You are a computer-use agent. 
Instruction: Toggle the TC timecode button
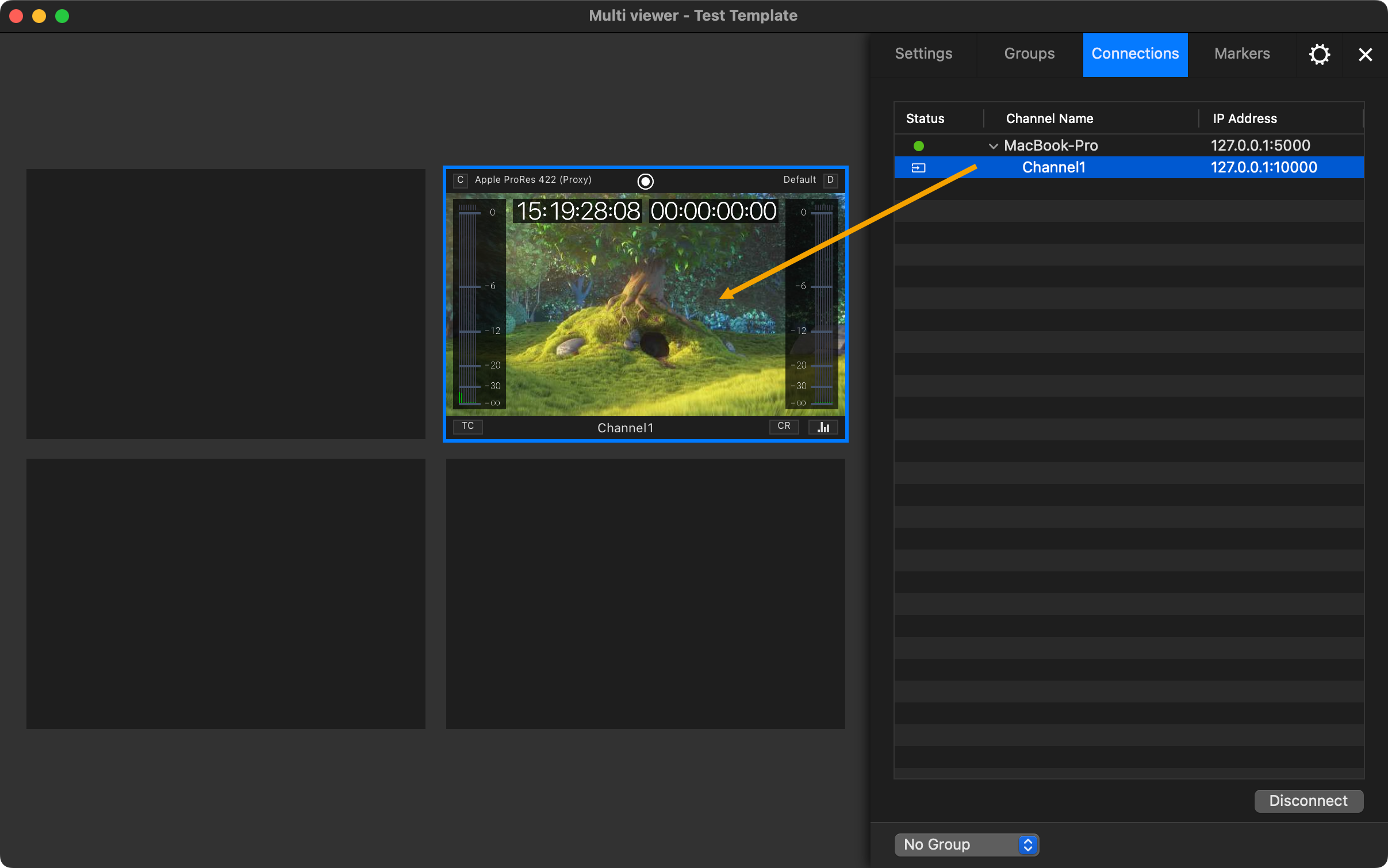tap(467, 426)
